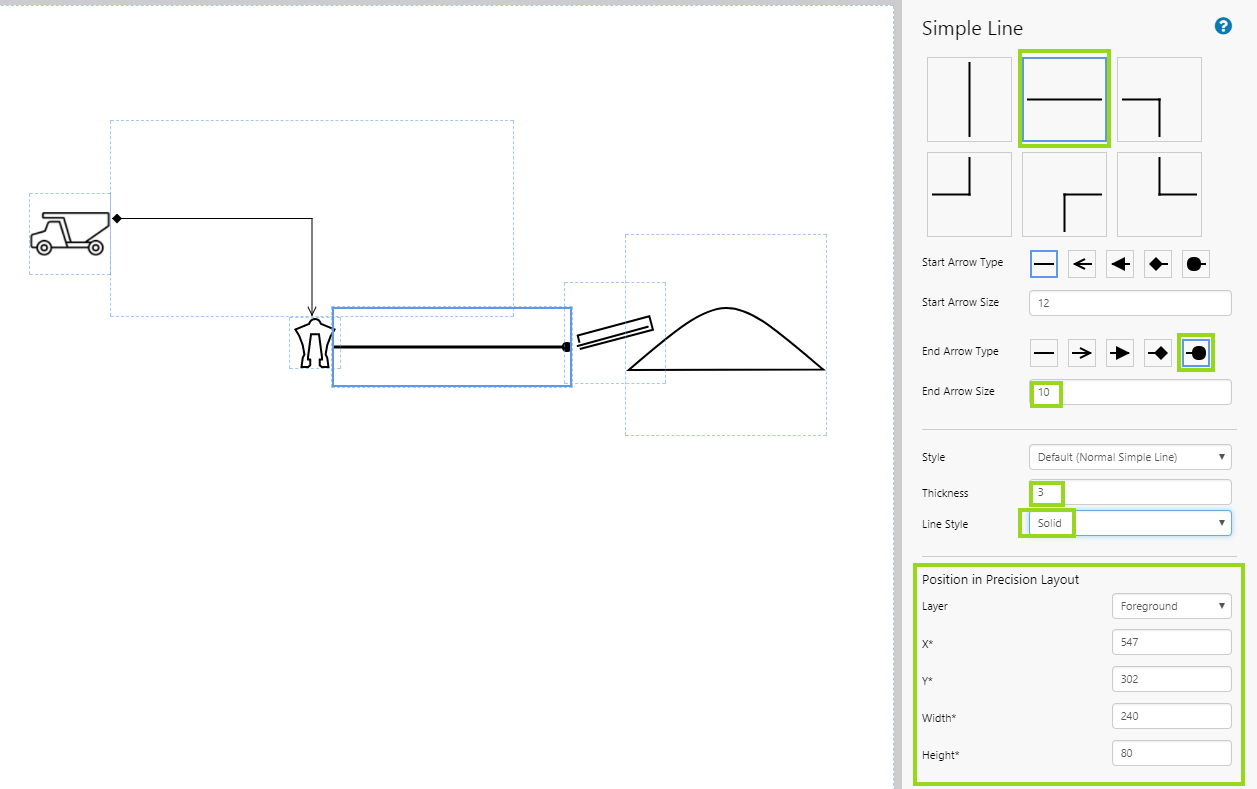Screen dimensions: 1257x789
Task: Set end arrow type to diamond
Action: (x=1158, y=353)
